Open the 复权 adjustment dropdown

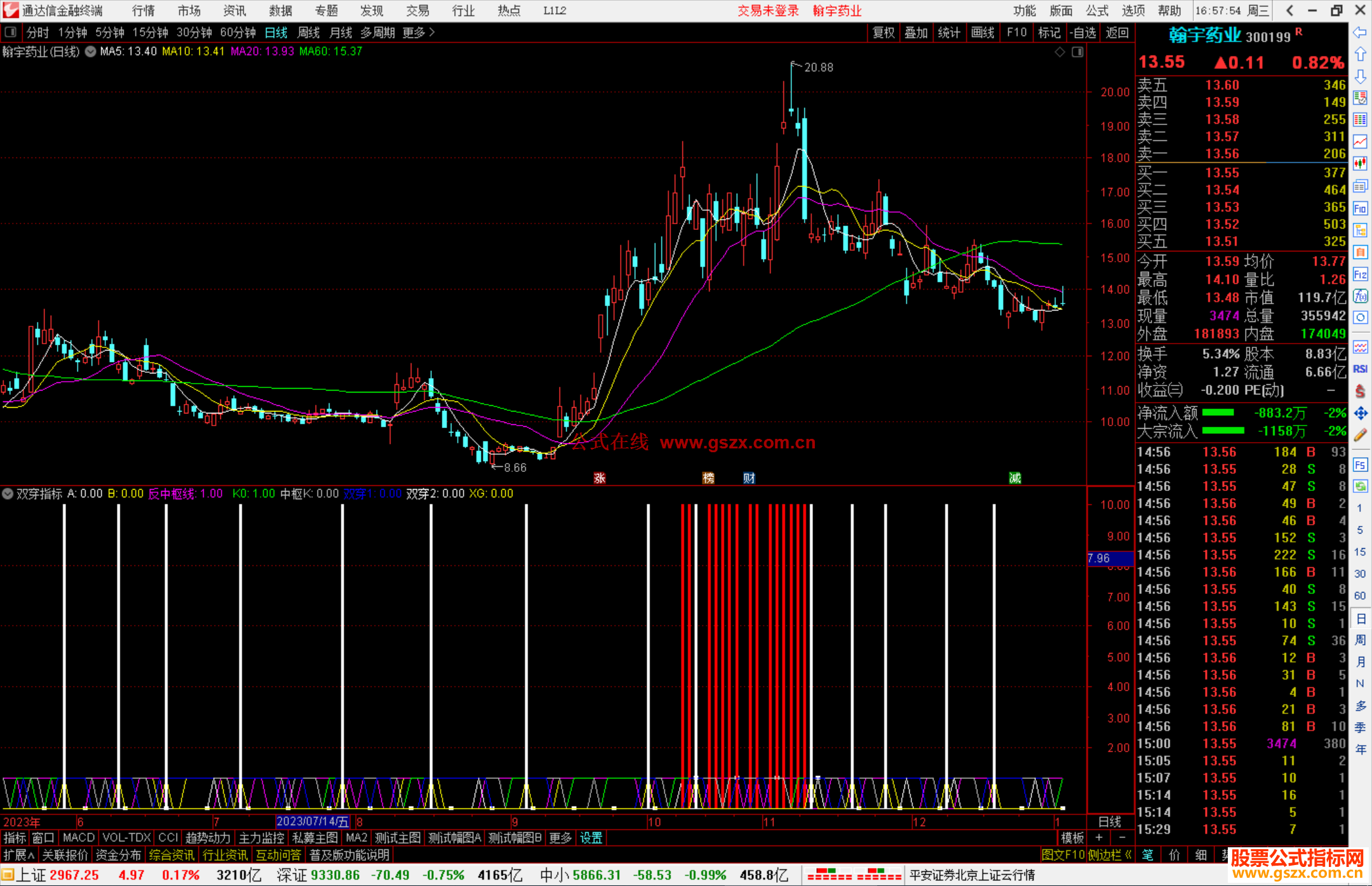click(x=884, y=32)
